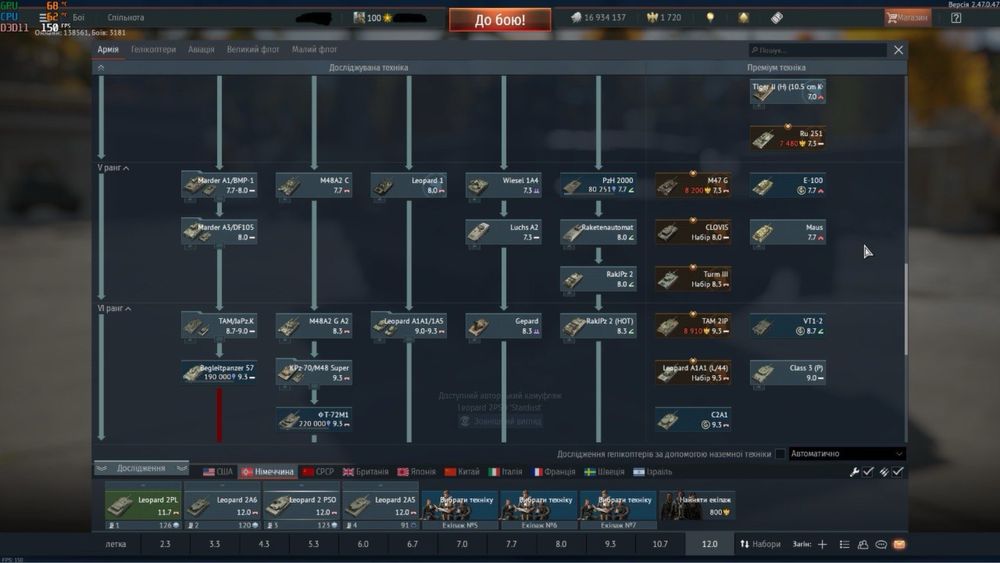Click Найняти екіпаж for 800 eagles
Screen dimensions: 1000x563
[x=696, y=506]
